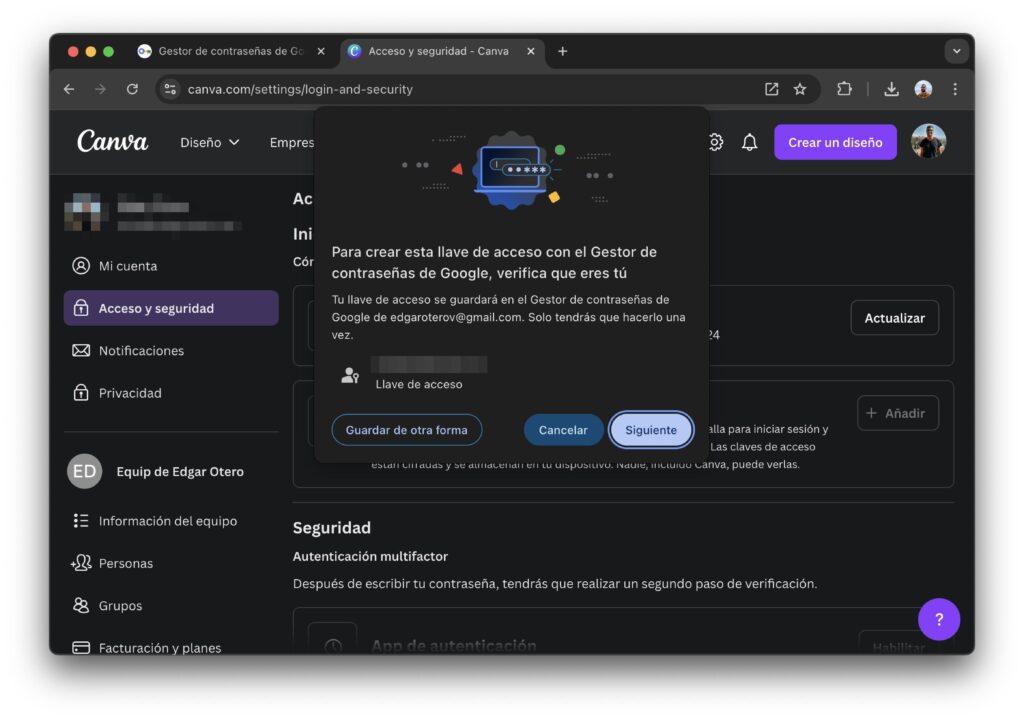
Task: Go back in browser history
Action: (69, 89)
